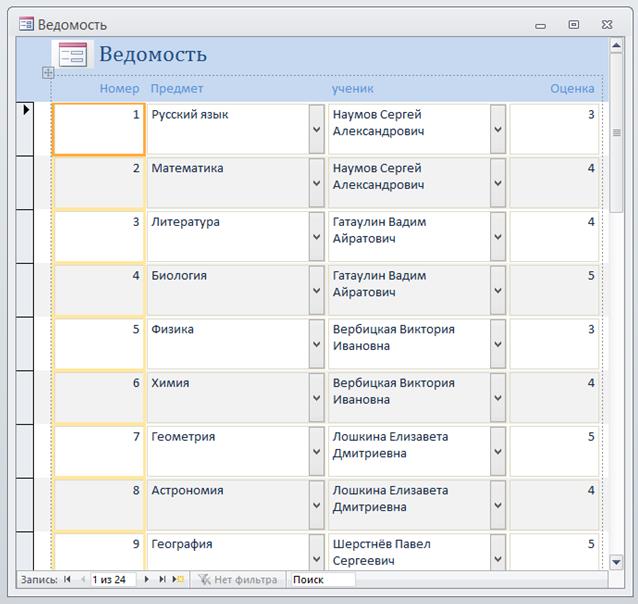Open subject dropdown for Математика
The image size is (638, 604).
317,183
